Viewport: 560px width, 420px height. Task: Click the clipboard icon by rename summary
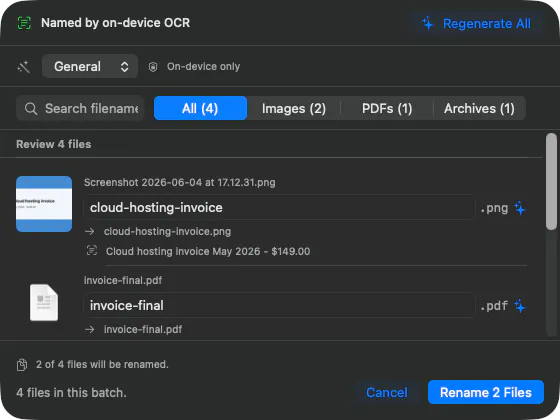coord(22,365)
